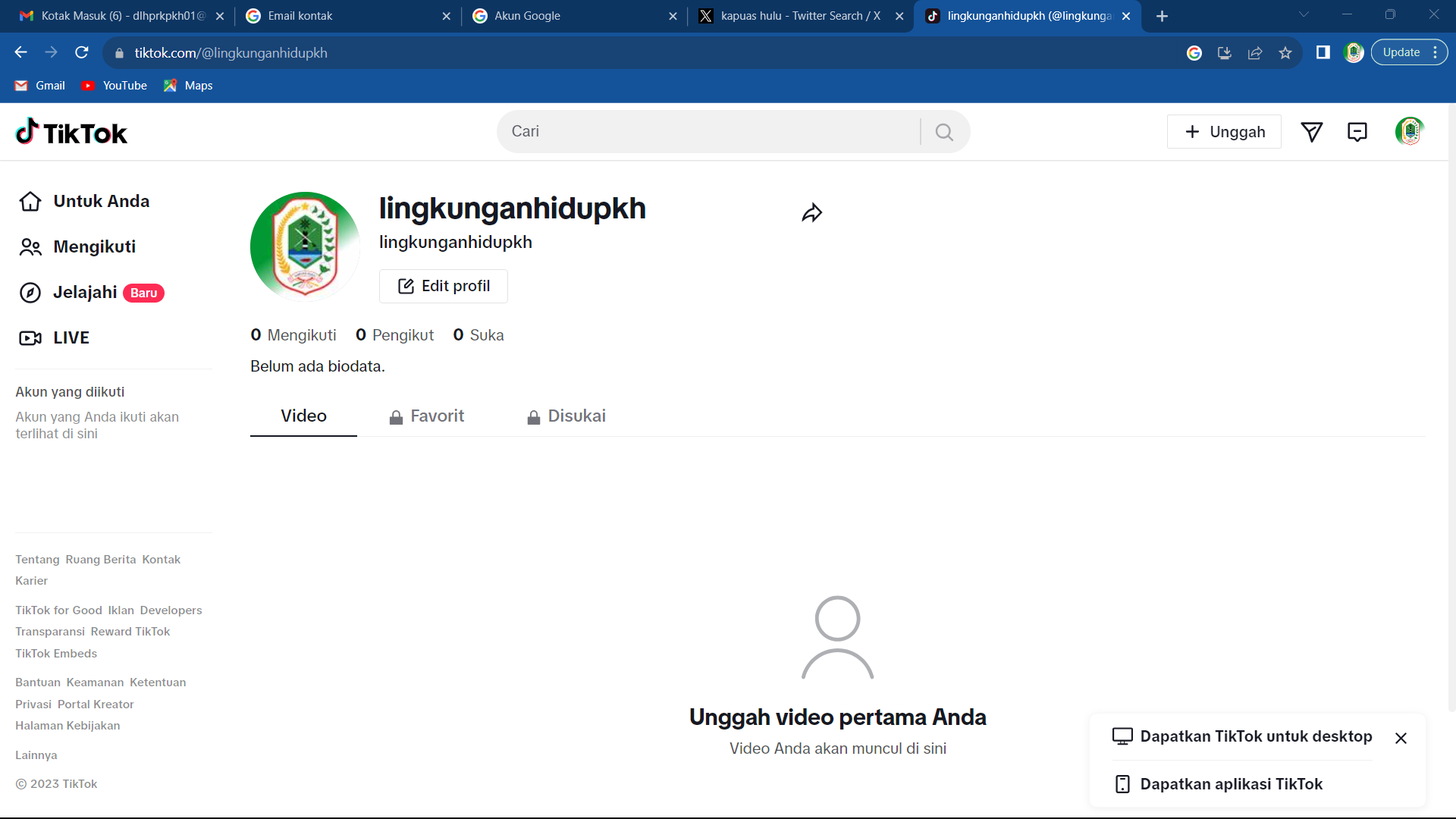Select the Disukai tab
1456x819 pixels.
(566, 416)
